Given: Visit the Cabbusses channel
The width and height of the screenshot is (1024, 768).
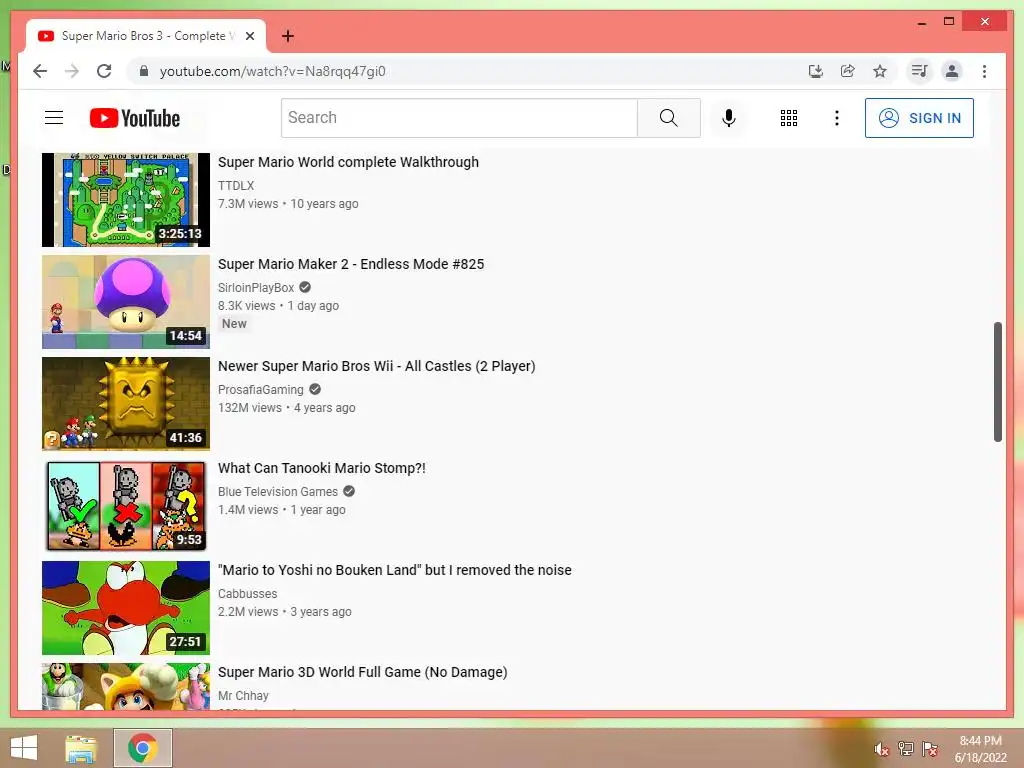Looking at the screenshot, I should coord(248,593).
